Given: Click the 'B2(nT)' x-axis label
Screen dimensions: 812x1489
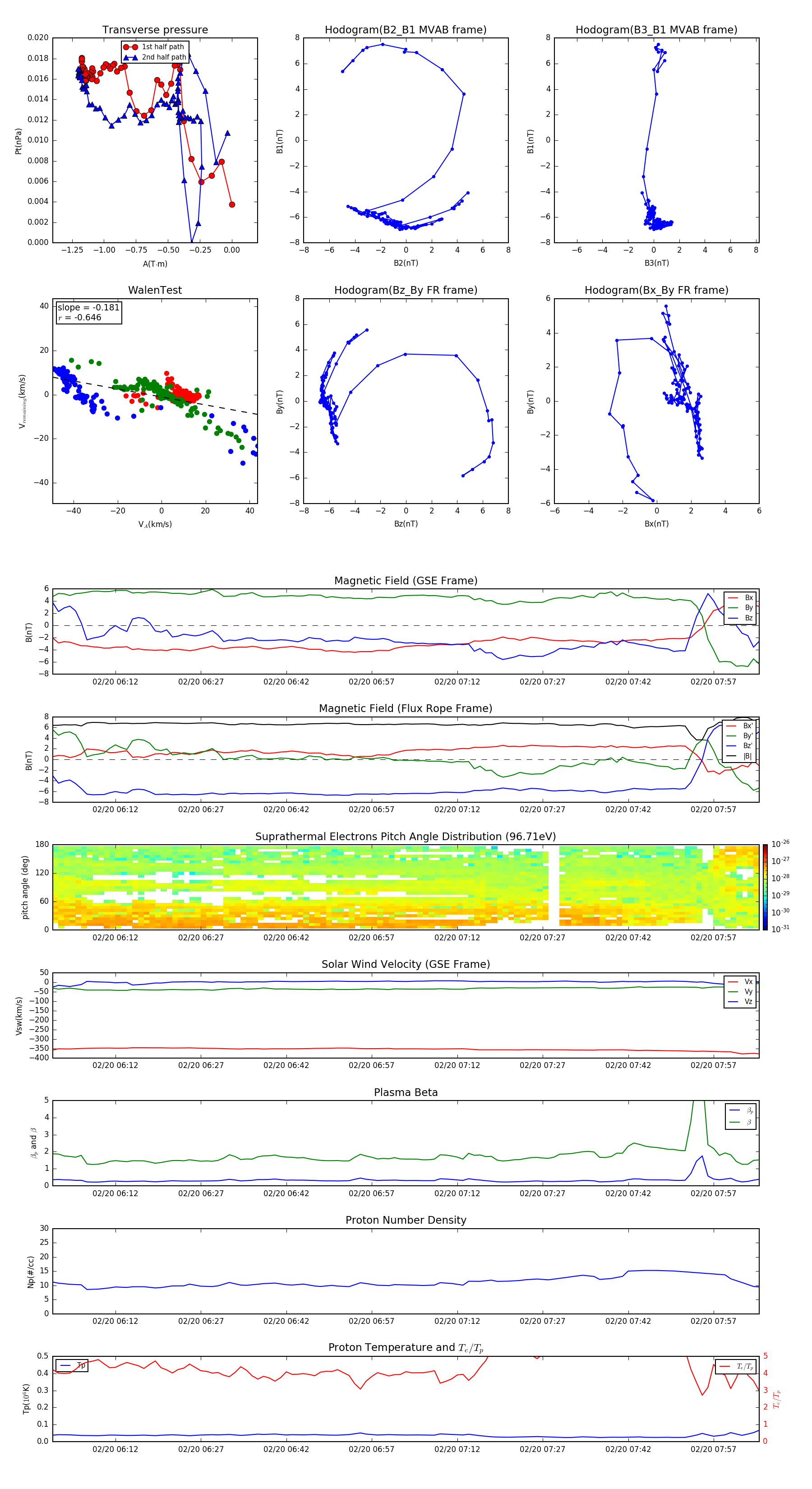Looking at the screenshot, I should tap(406, 263).
